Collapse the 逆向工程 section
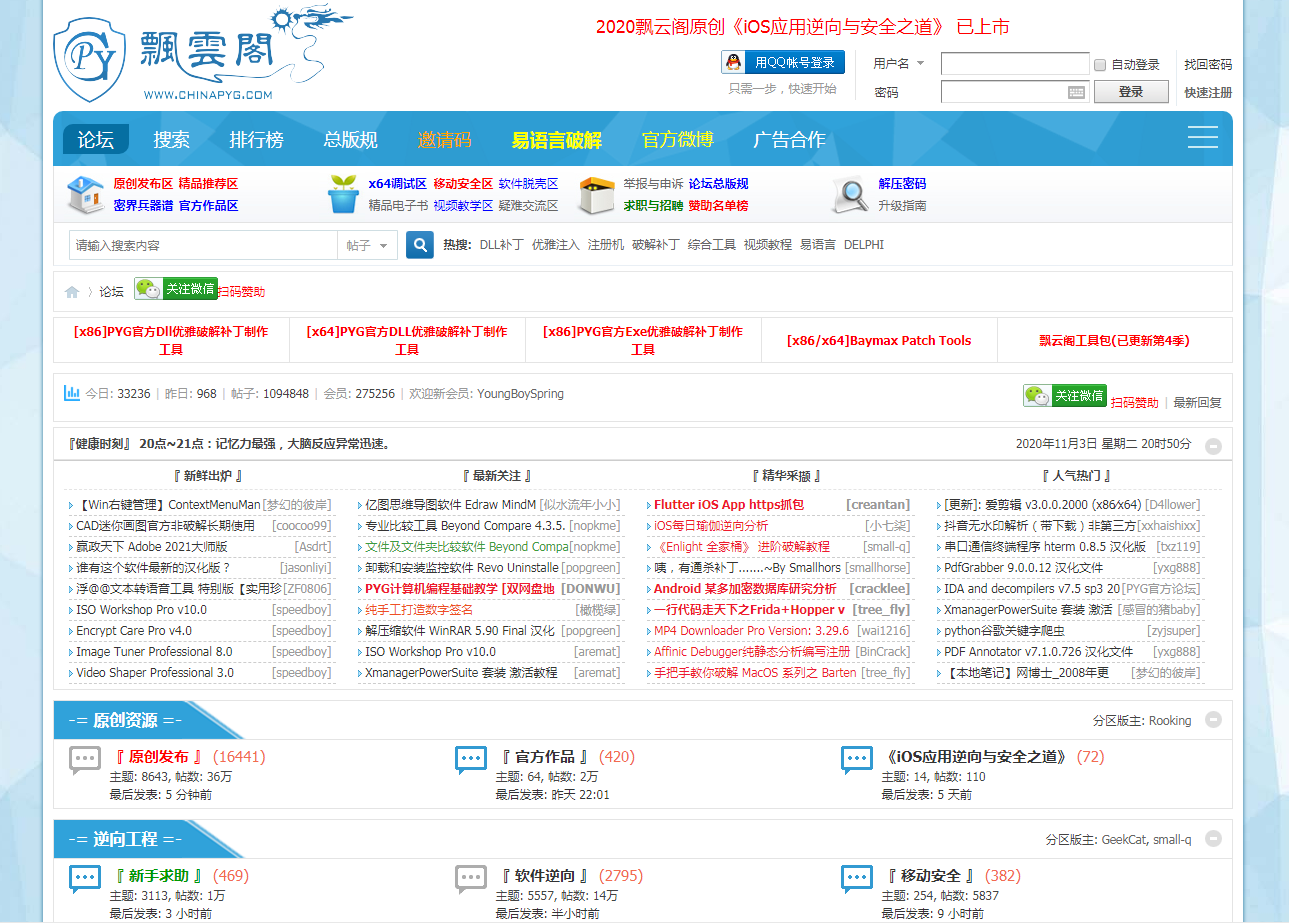1289x923 pixels. (x=1213, y=839)
